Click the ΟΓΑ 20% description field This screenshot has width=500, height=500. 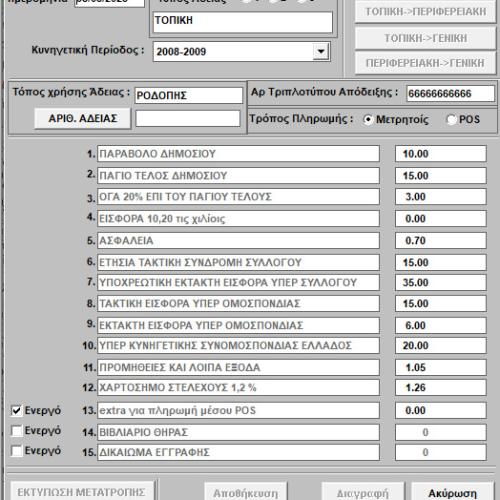pos(238,197)
